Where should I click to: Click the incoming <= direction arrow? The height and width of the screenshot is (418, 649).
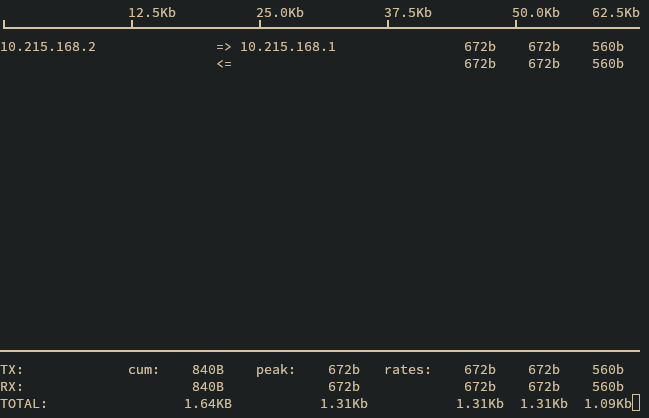[224, 64]
